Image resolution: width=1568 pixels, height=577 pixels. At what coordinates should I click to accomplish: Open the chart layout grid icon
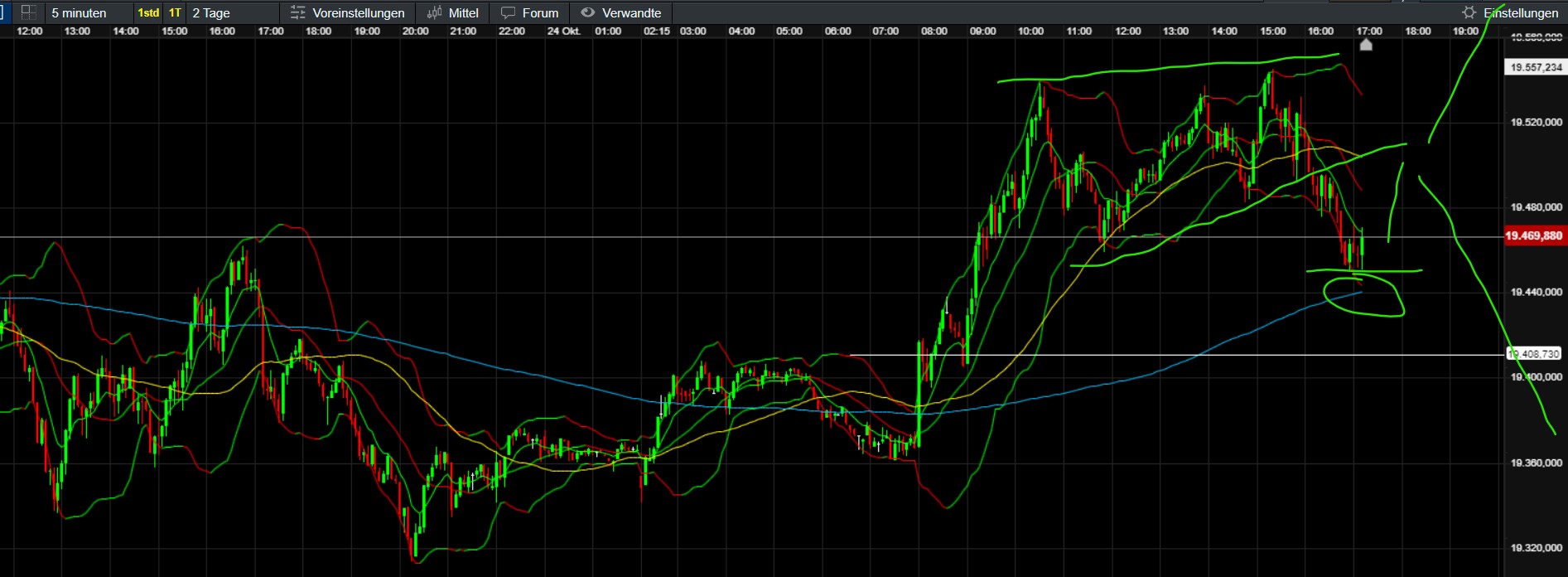(28, 12)
